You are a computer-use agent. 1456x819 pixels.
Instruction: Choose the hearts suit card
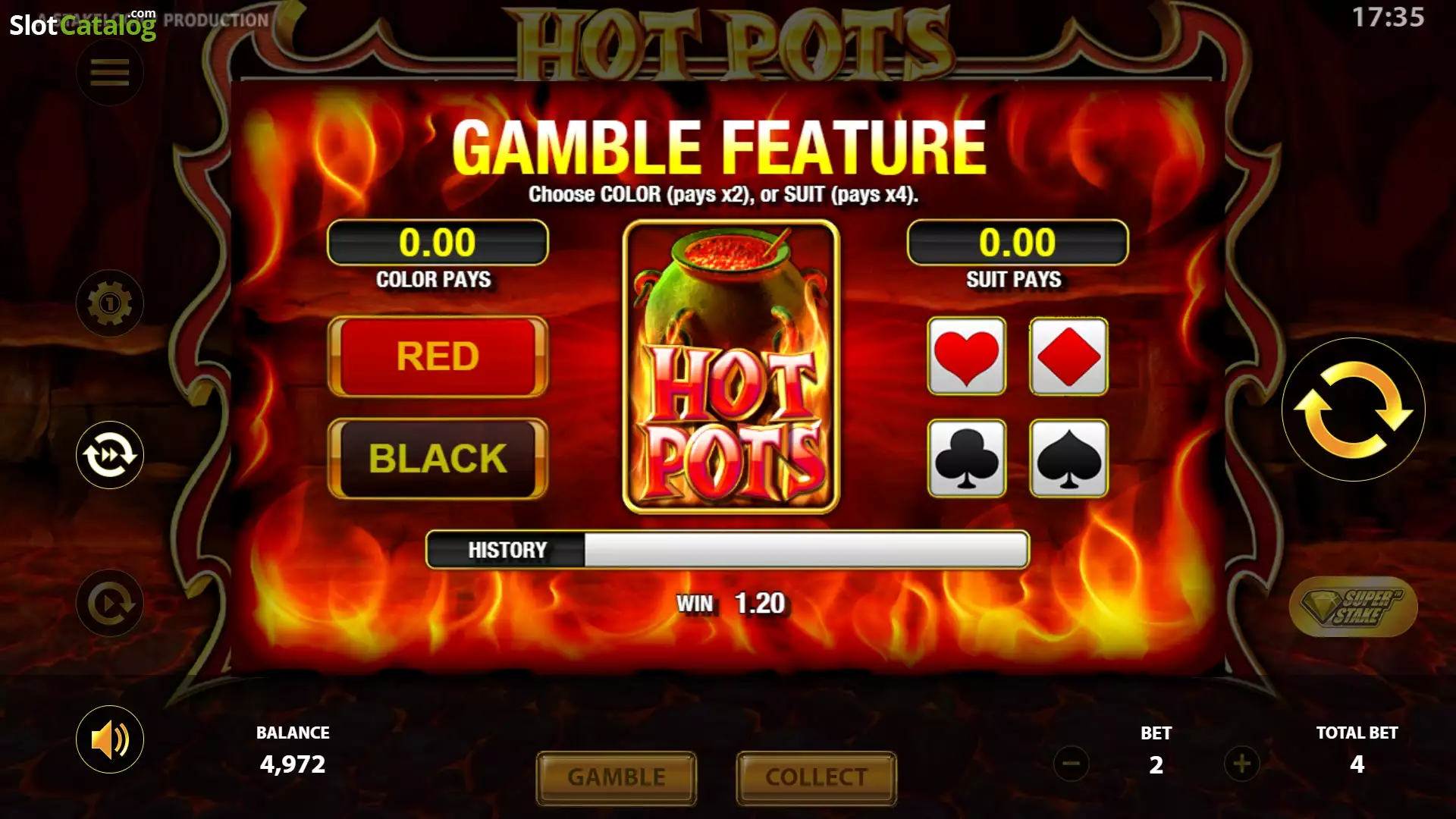click(x=967, y=356)
